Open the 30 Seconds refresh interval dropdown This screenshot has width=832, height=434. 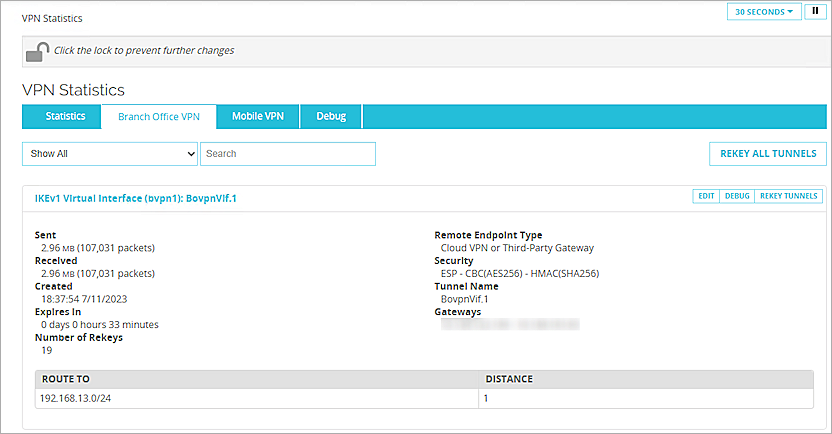(763, 12)
